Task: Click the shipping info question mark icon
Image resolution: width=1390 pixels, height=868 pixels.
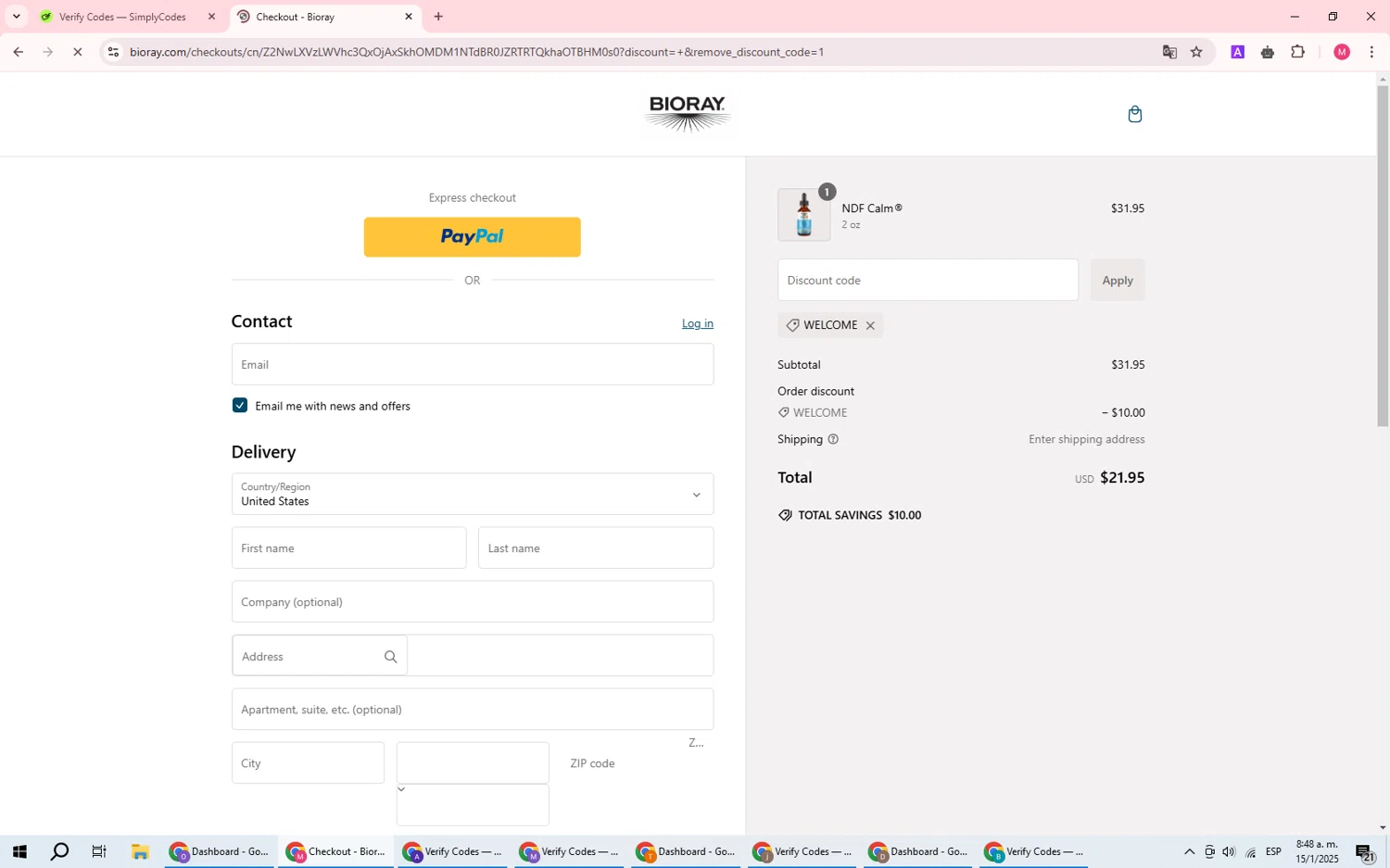Action: pos(833,439)
